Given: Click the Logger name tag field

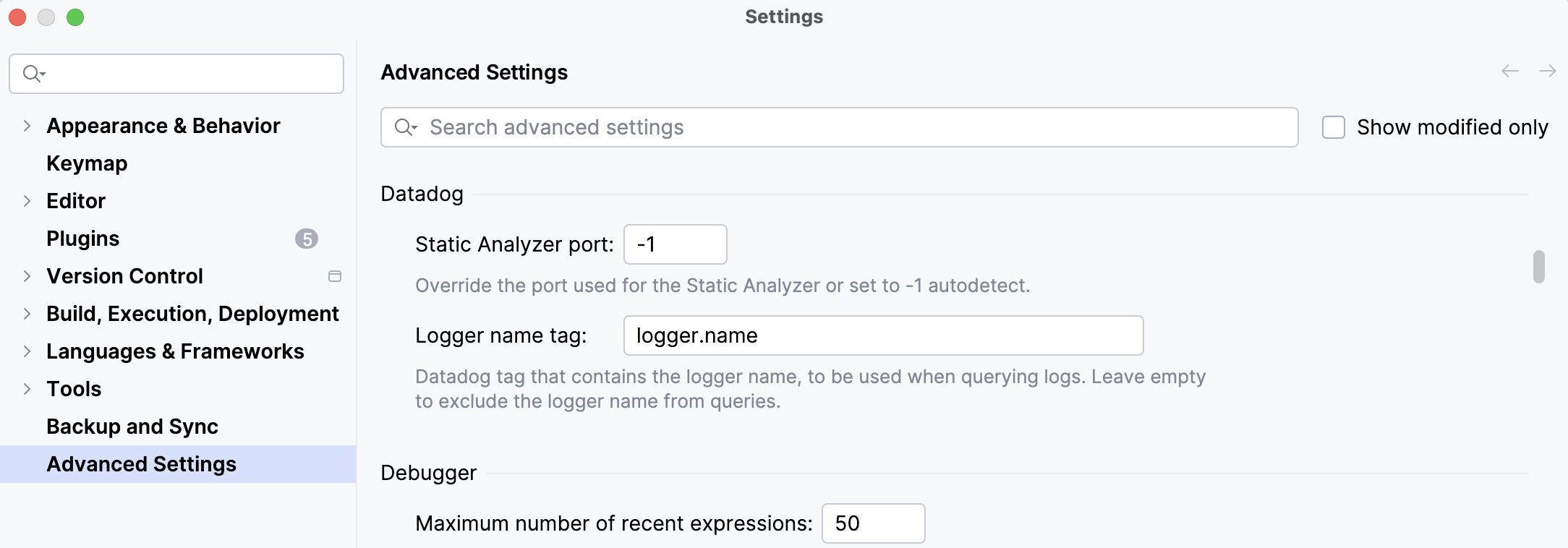Looking at the screenshot, I should pos(882,335).
